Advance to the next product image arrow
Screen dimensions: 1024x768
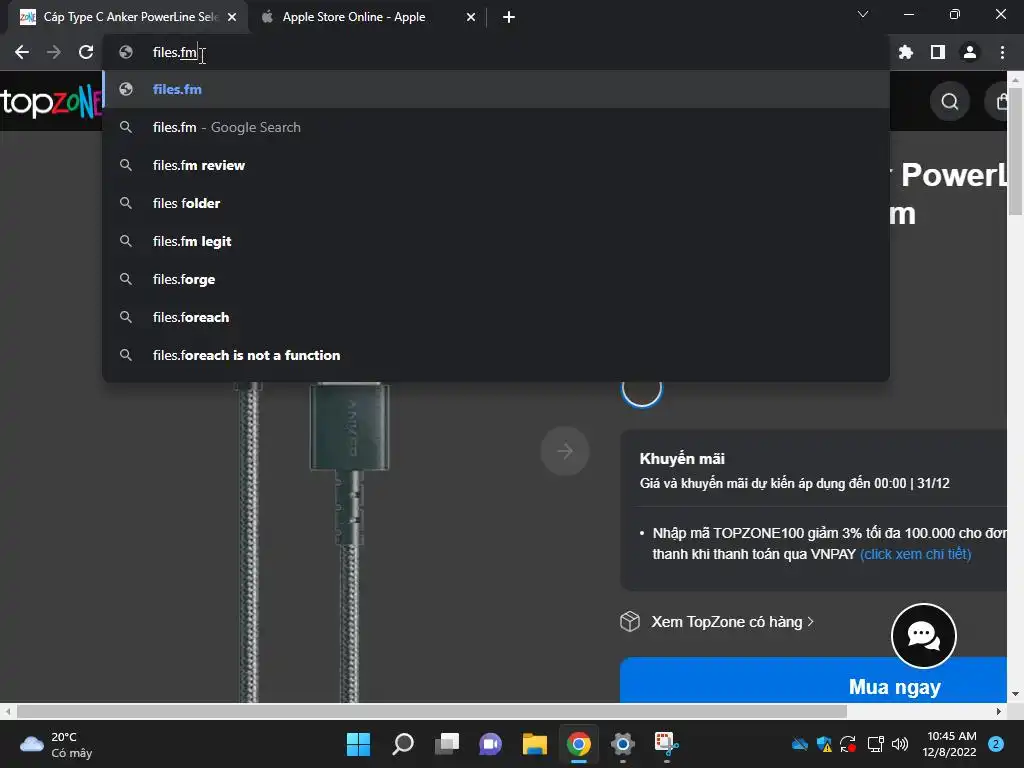coord(565,451)
